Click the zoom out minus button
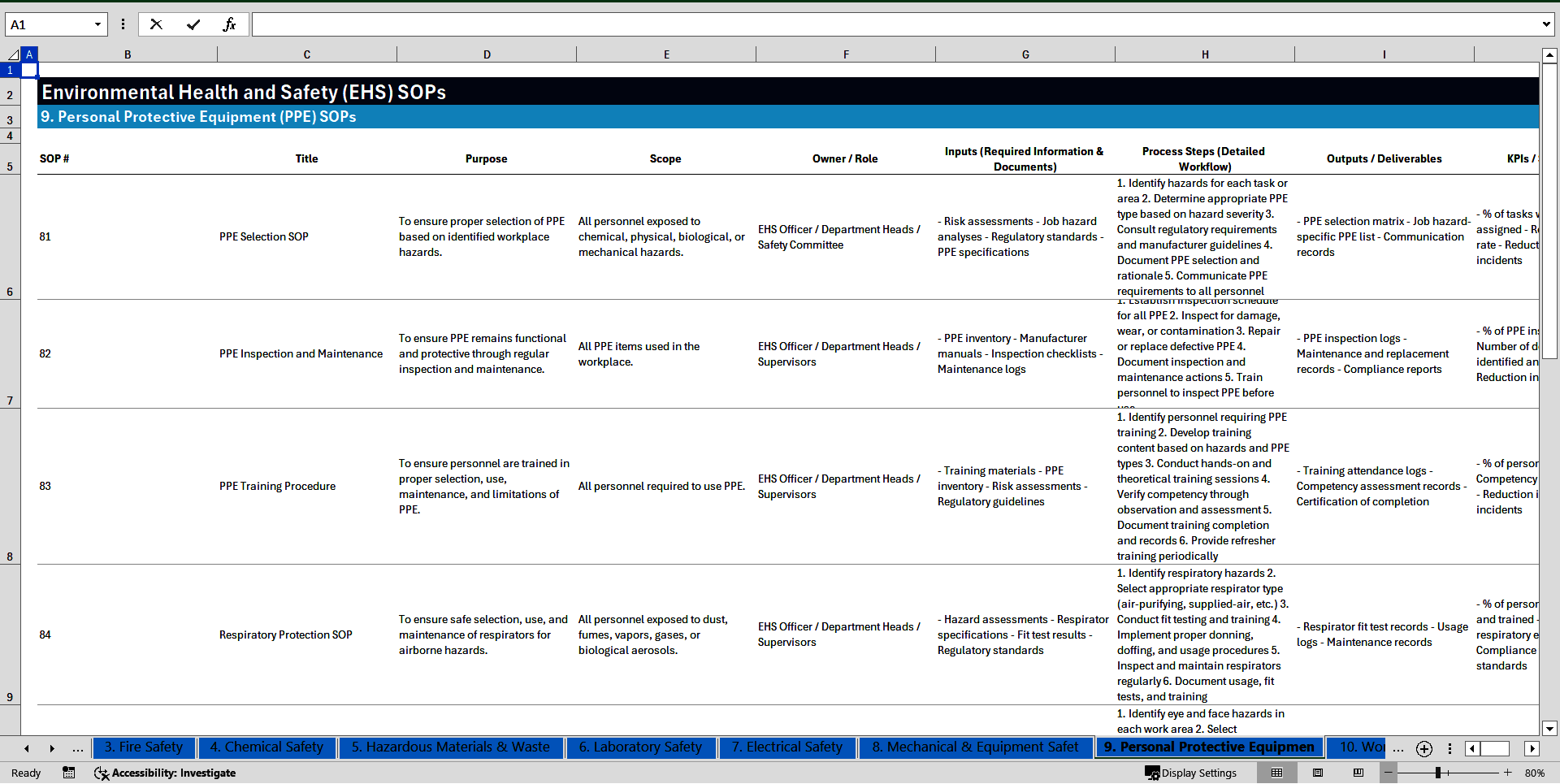The image size is (1560, 784). [x=1389, y=773]
